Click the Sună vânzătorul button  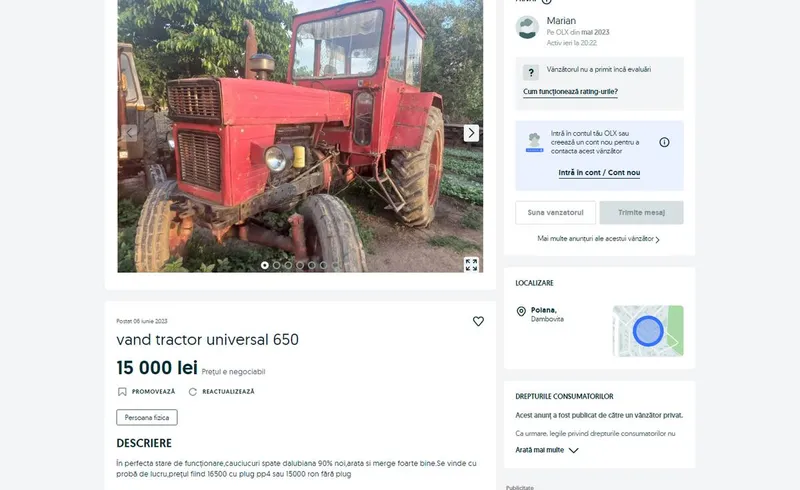[x=555, y=212]
